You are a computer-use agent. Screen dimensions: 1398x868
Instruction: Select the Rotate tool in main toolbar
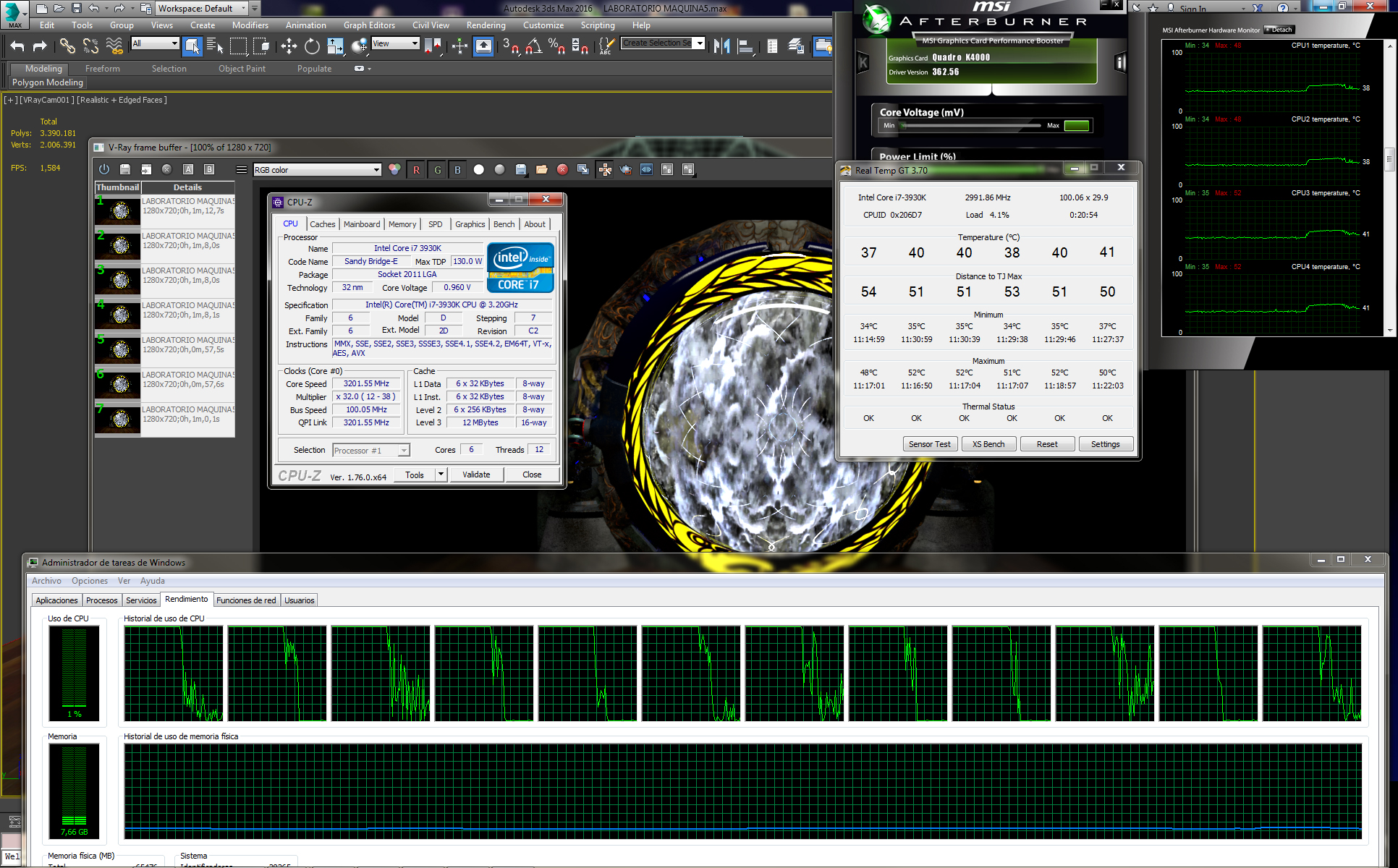coord(312,46)
